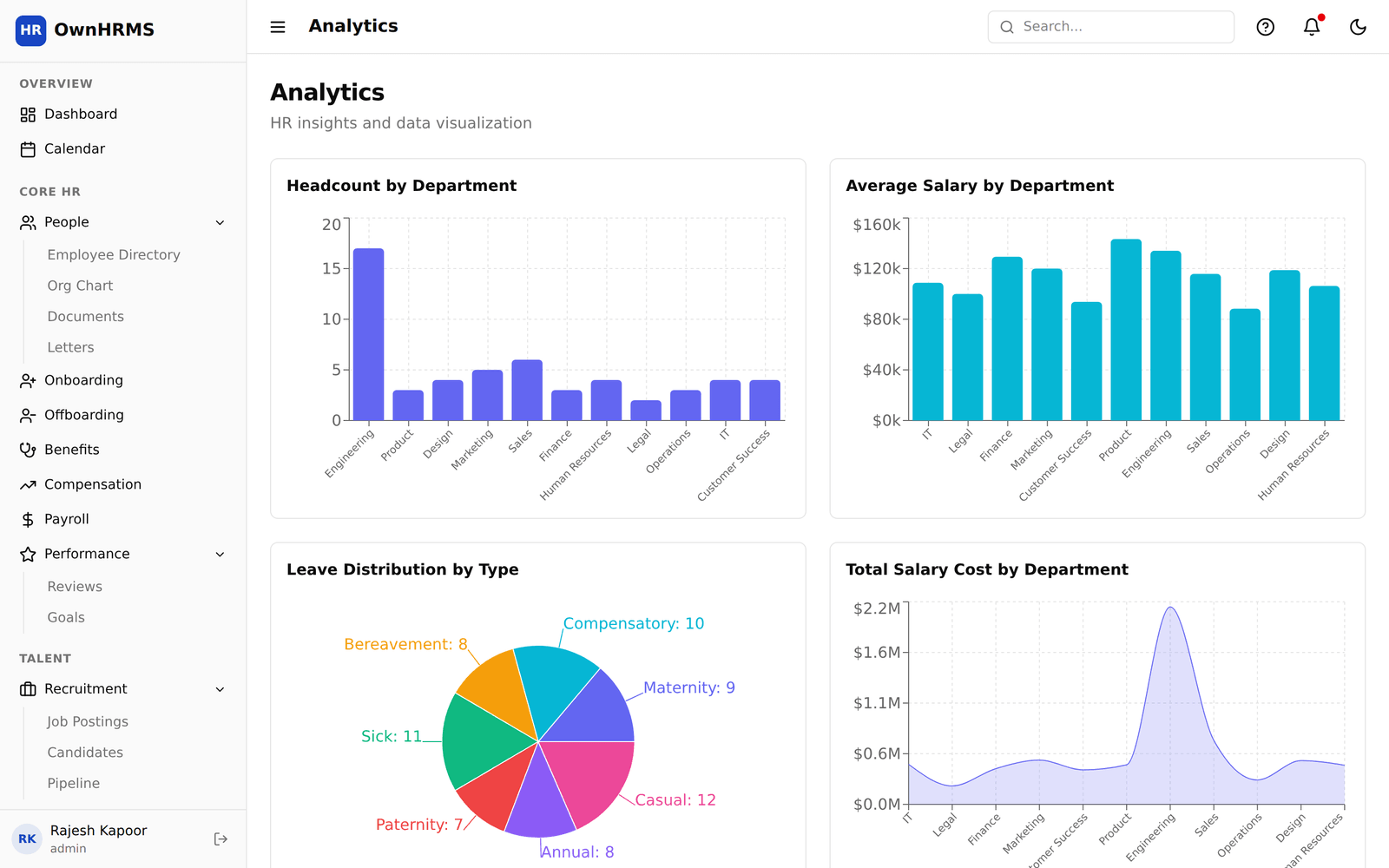The height and width of the screenshot is (868, 1389).
Task: Click the Sales headcount bar
Action: (x=527, y=391)
